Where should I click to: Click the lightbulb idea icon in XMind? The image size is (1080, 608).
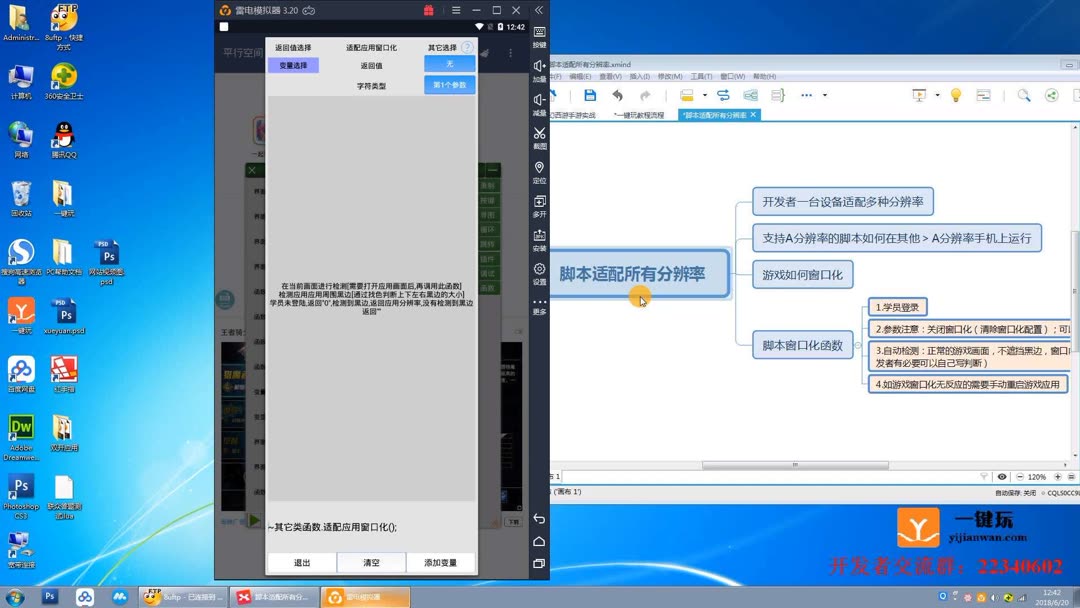click(955, 95)
